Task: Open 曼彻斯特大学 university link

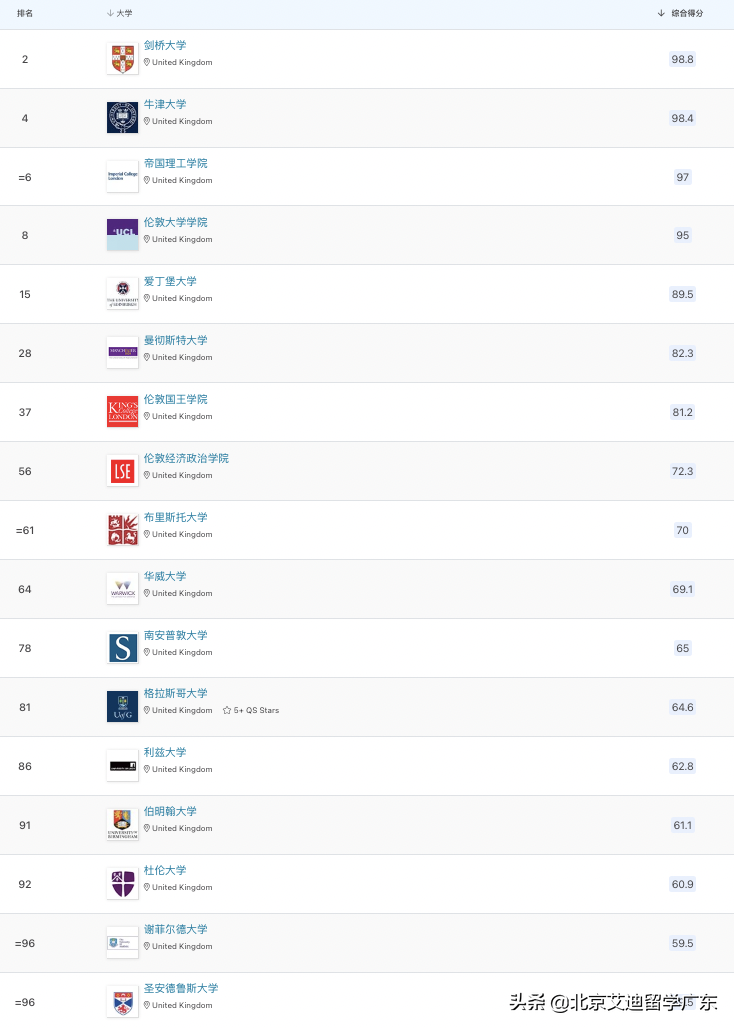Action: 175,340
